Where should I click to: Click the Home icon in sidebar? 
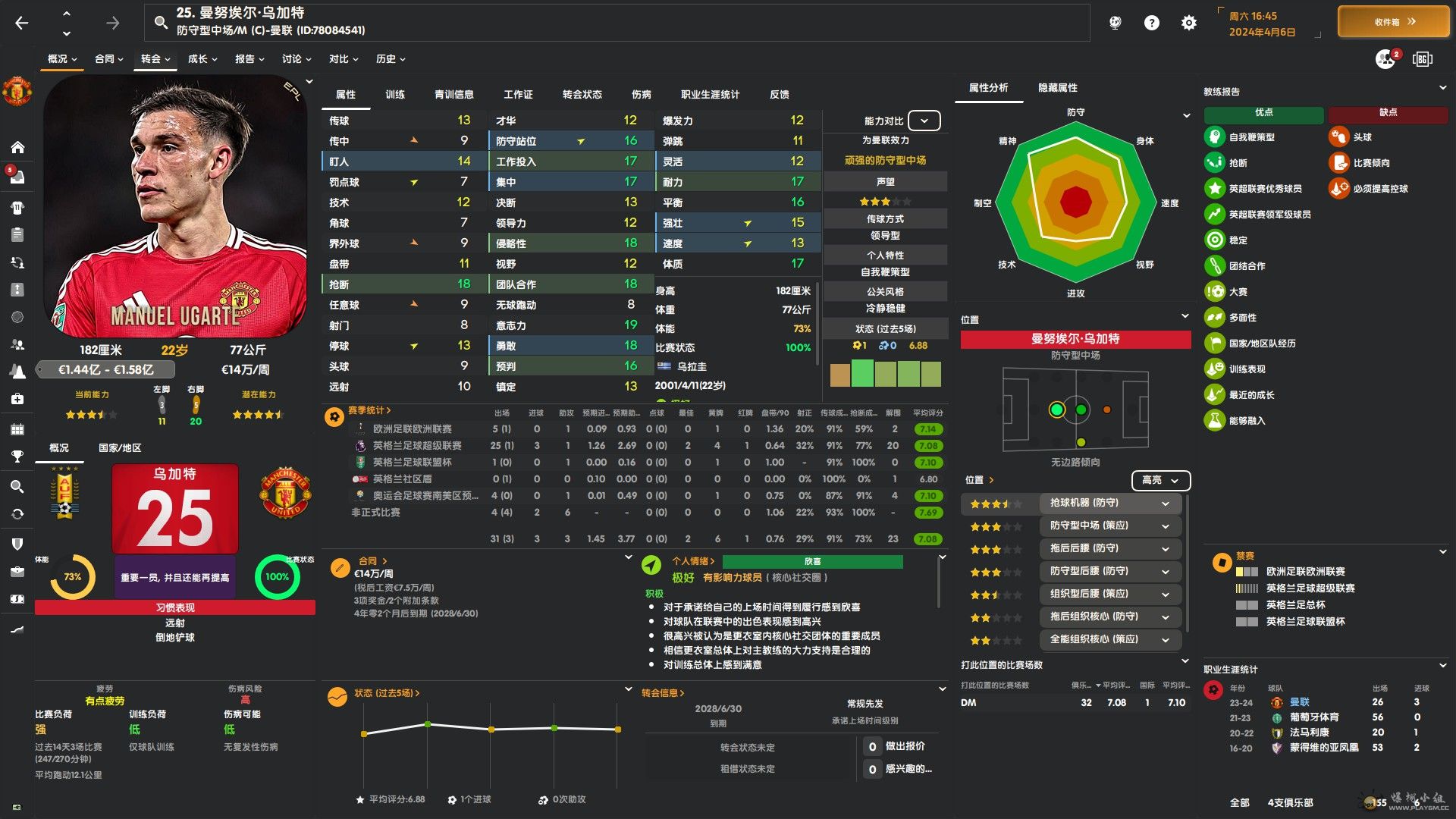[17, 147]
